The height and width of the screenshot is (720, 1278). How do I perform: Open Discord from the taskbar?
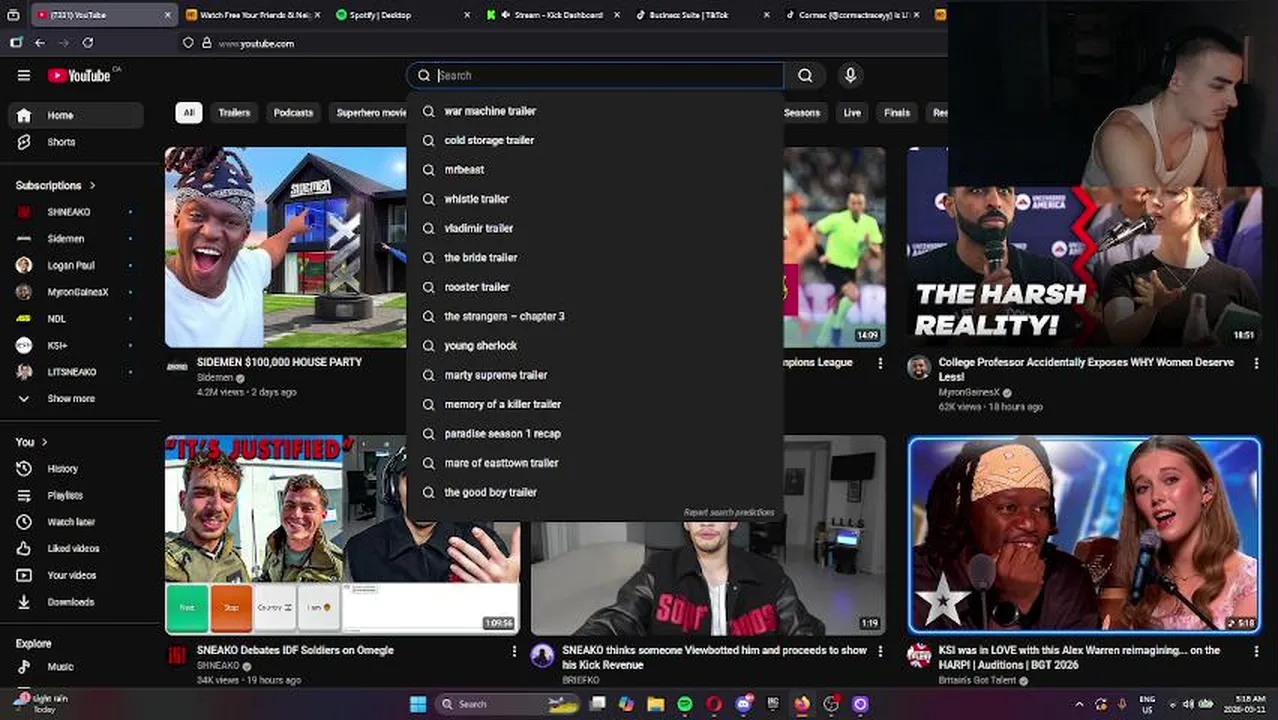point(743,704)
